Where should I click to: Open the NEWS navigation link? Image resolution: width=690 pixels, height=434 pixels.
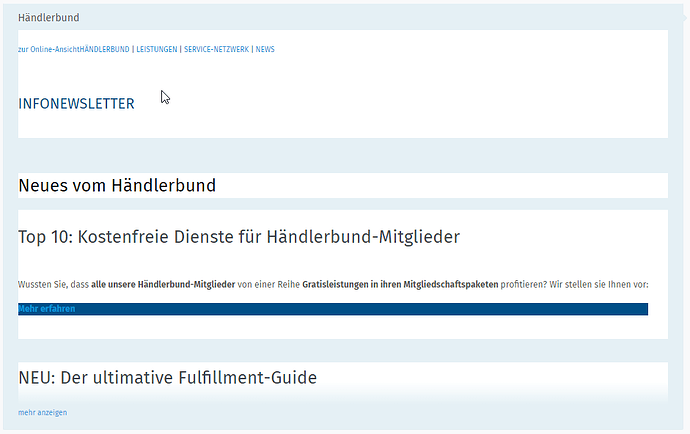(x=265, y=49)
